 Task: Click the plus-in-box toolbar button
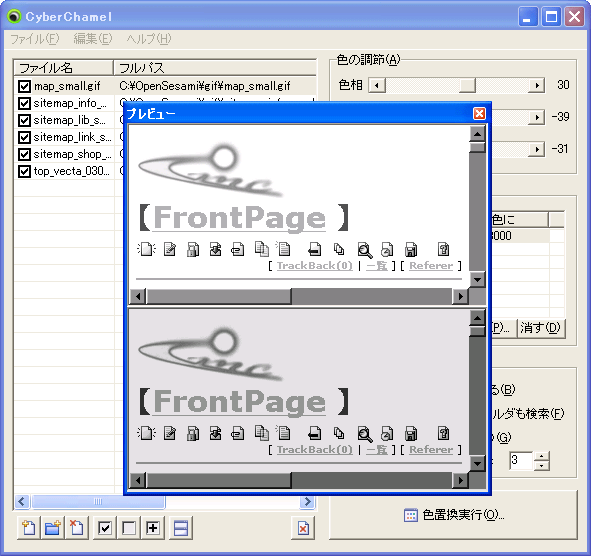tap(153, 528)
